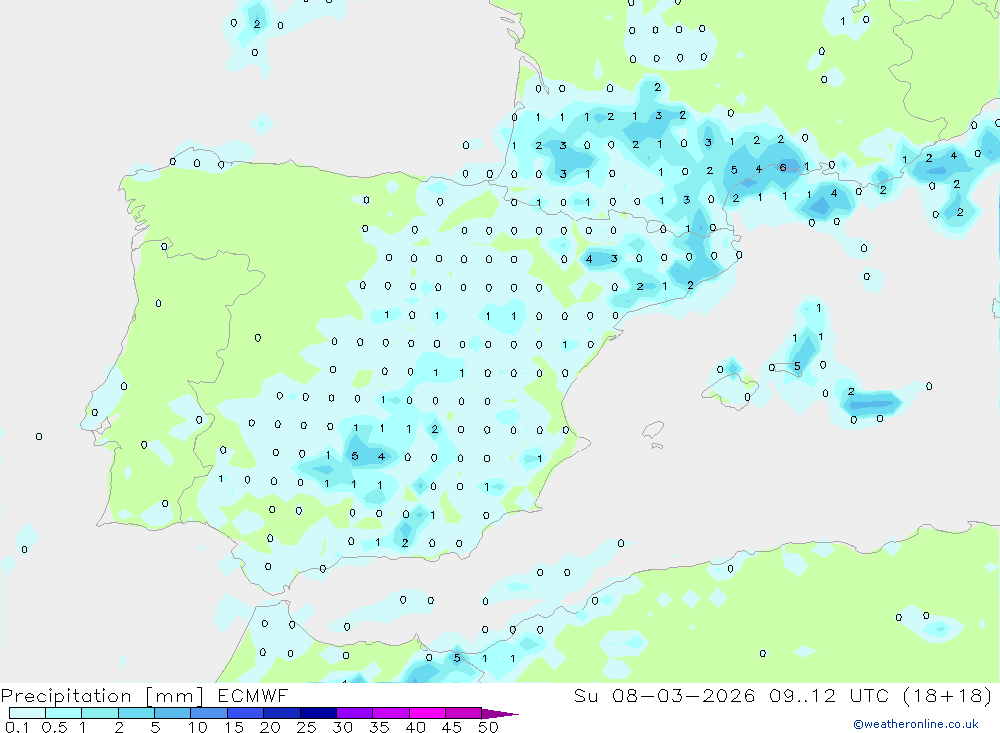Viewport: 1000px width, 733px height.
Task: Click the legend label '35'
Action: coord(379,727)
